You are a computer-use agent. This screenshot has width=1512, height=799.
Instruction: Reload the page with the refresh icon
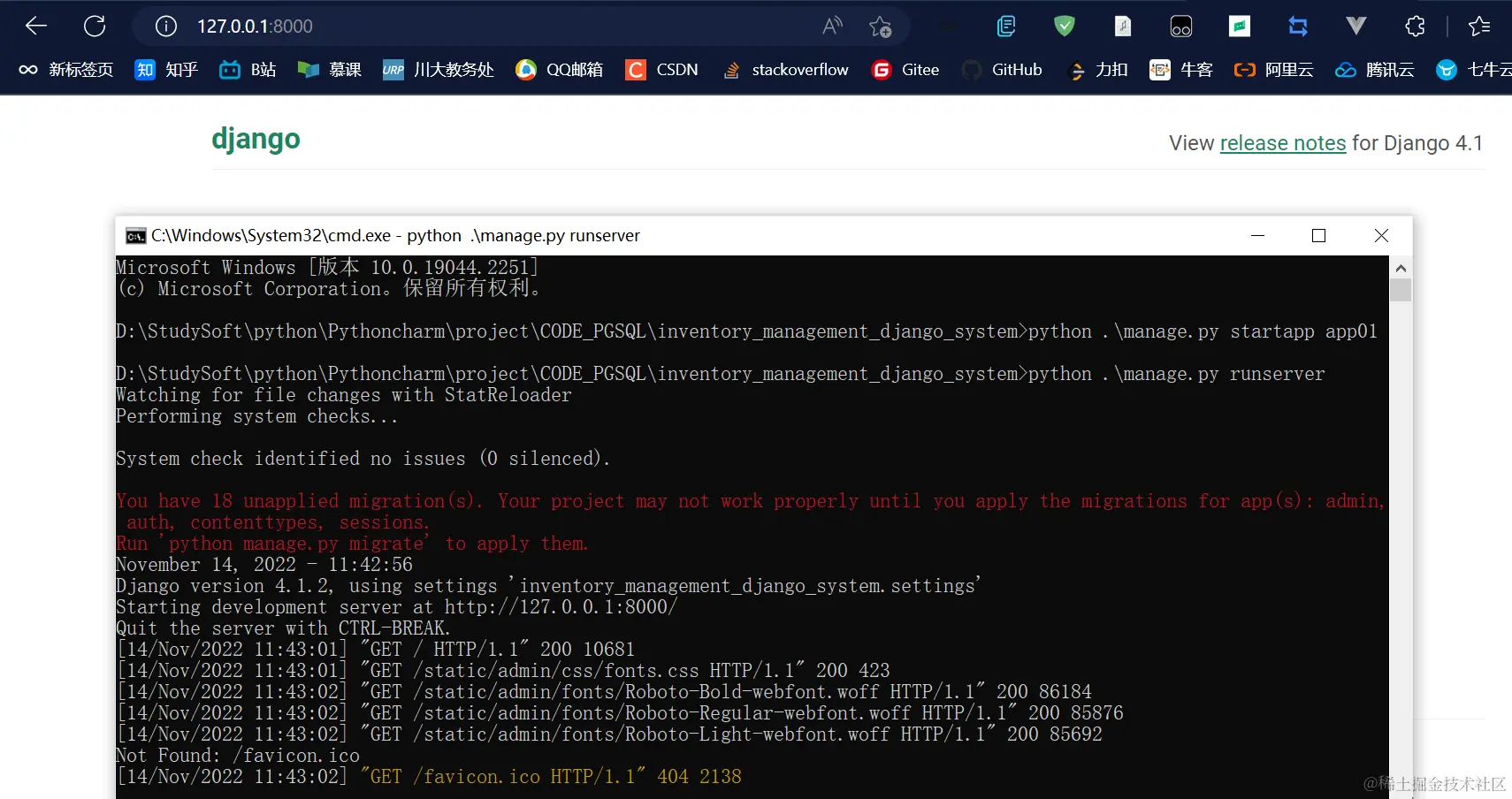tap(95, 27)
